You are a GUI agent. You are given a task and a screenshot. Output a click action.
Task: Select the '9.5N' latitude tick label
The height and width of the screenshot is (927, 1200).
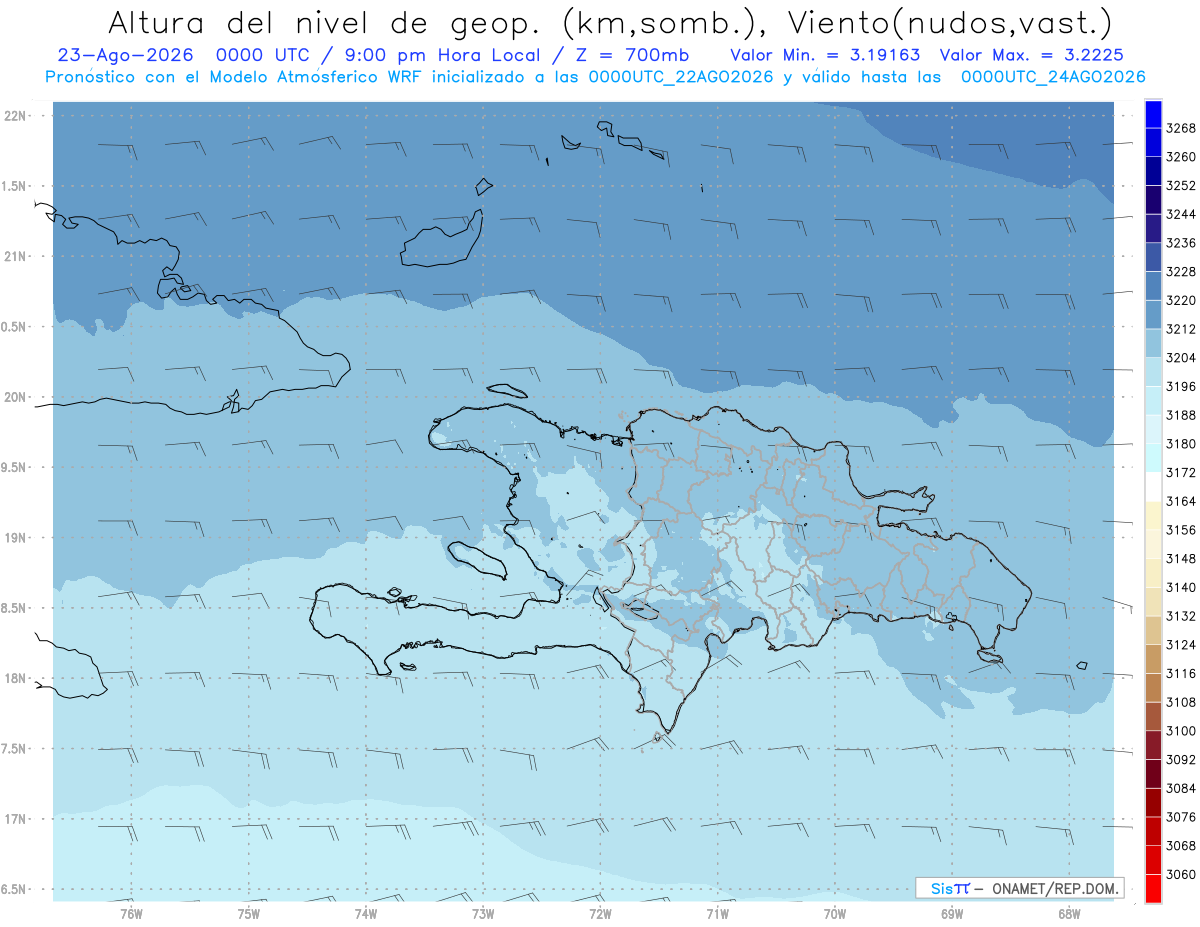pyautogui.click(x=13, y=467)
